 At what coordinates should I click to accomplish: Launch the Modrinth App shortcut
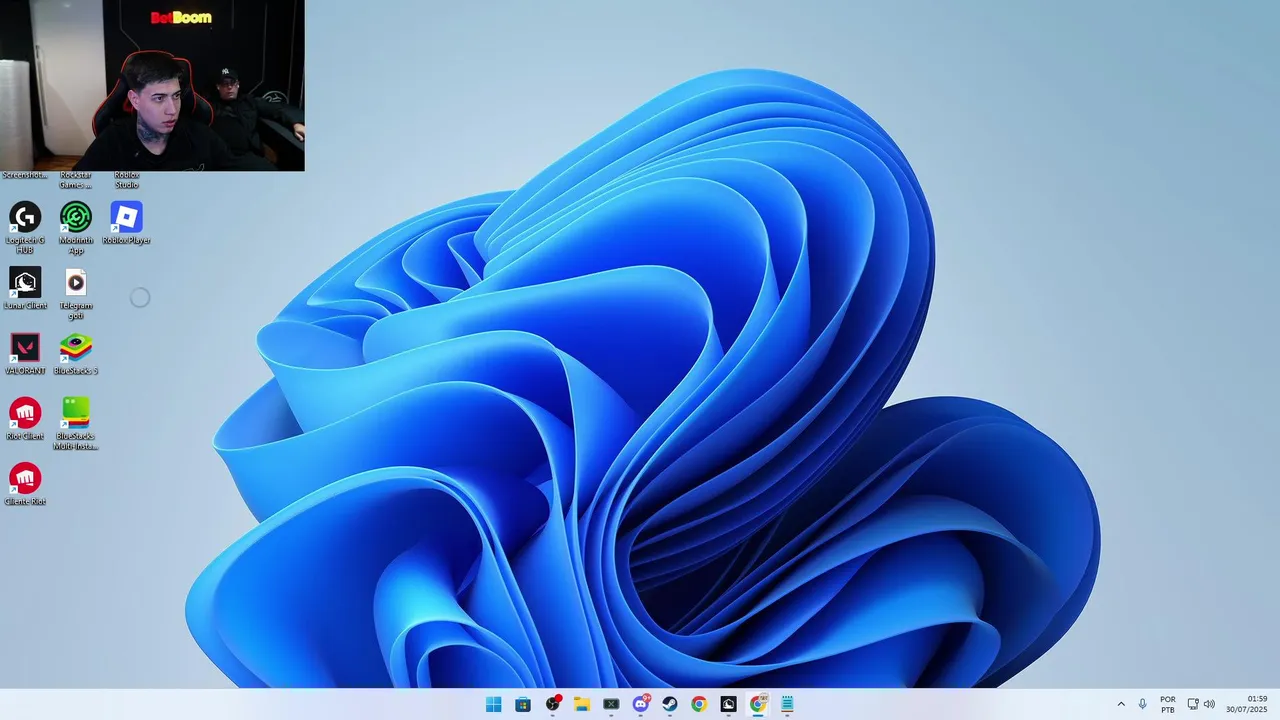pos(76,227)
